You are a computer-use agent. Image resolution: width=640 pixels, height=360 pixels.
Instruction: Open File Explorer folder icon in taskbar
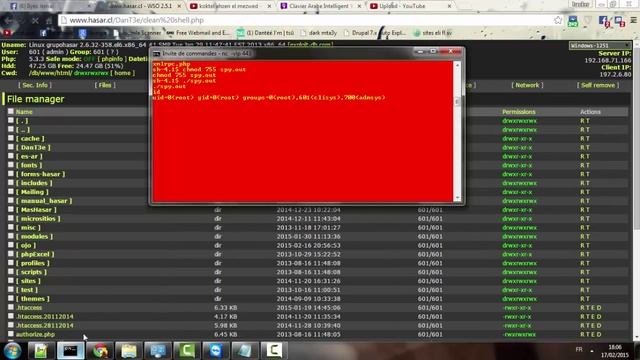[x=129, y=351]
